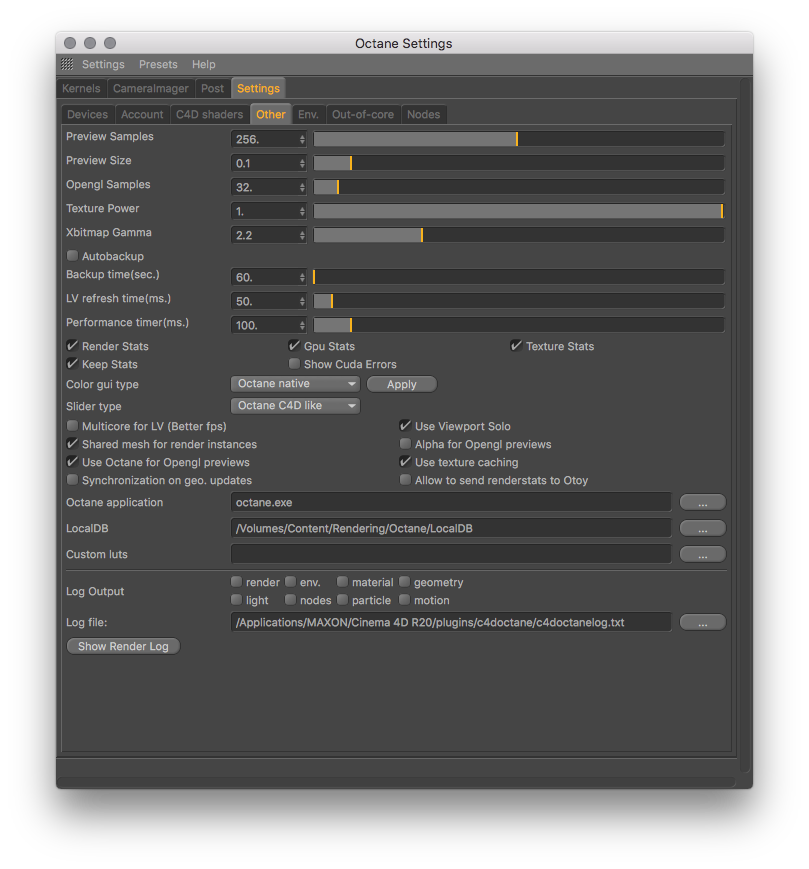Click the Apply button
The height and width of the screenshot is (869, 809).
pyautogui.click(x=402, y=384)
